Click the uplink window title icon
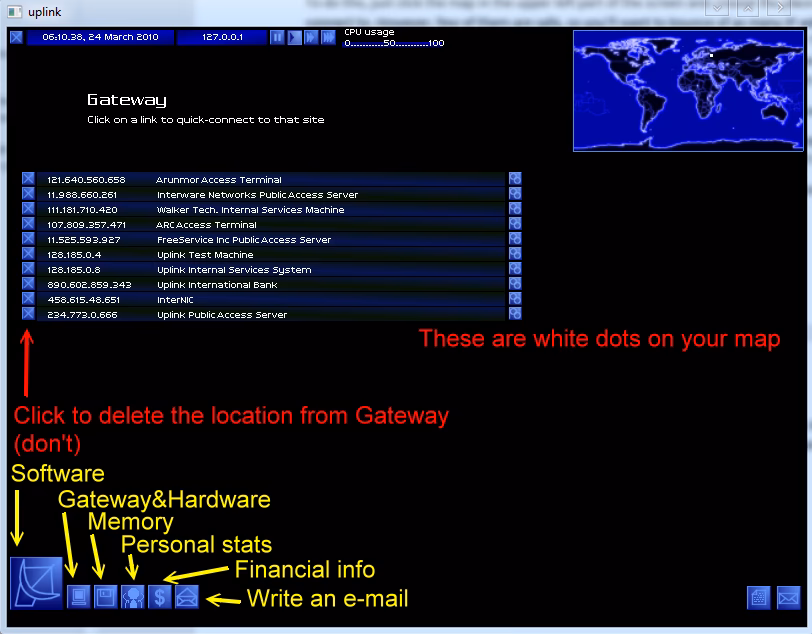812x634 pixels. (15, 11)
